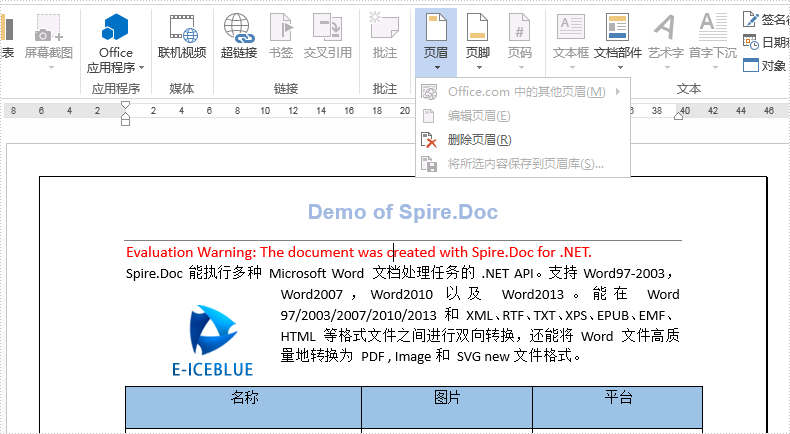Collapse the open 页眉 header dropdown
The height and width of the screenshot is (434, 790).
[x=436, y=42]
